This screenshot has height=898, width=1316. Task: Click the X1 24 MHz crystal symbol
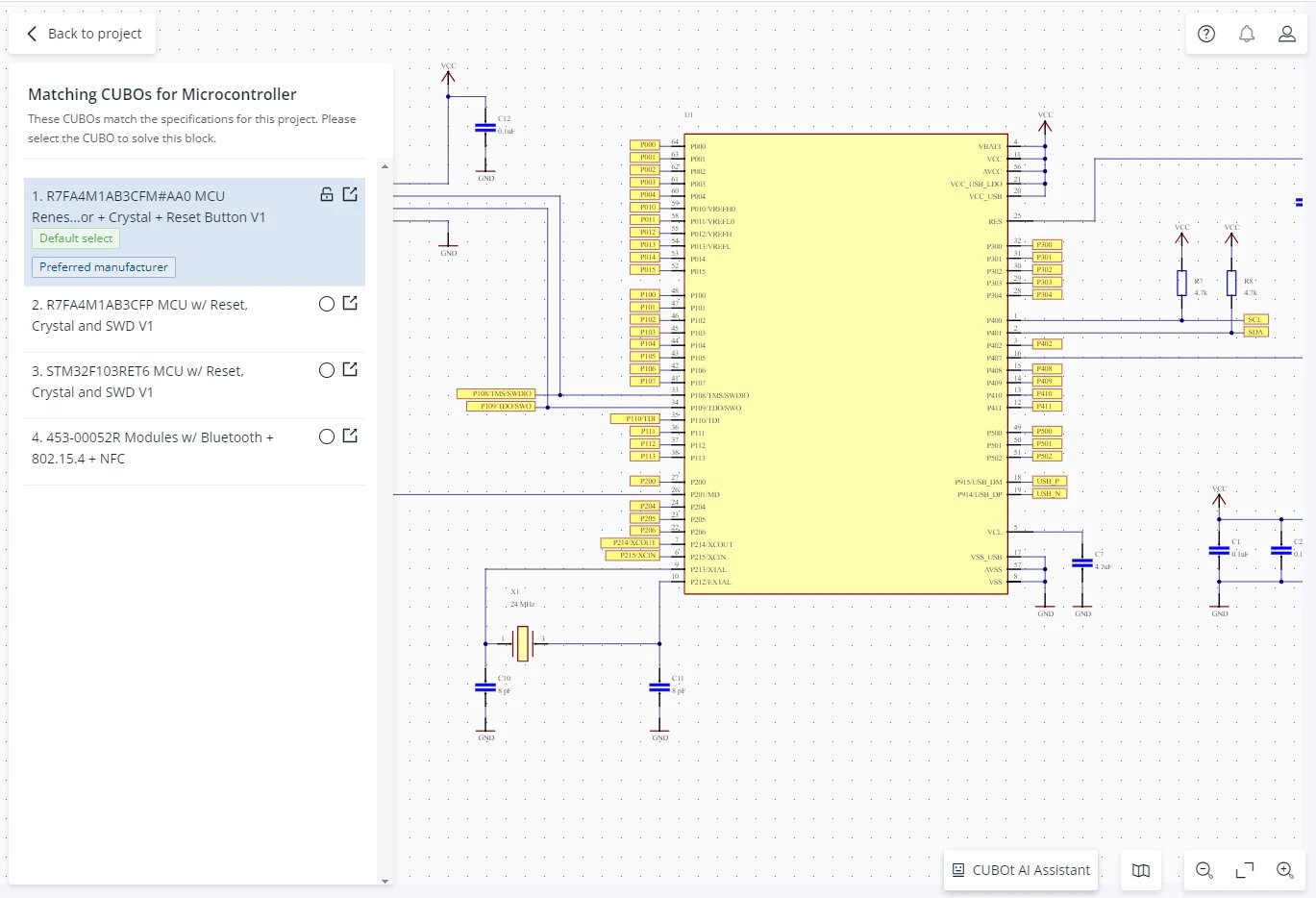coord(522,643)
